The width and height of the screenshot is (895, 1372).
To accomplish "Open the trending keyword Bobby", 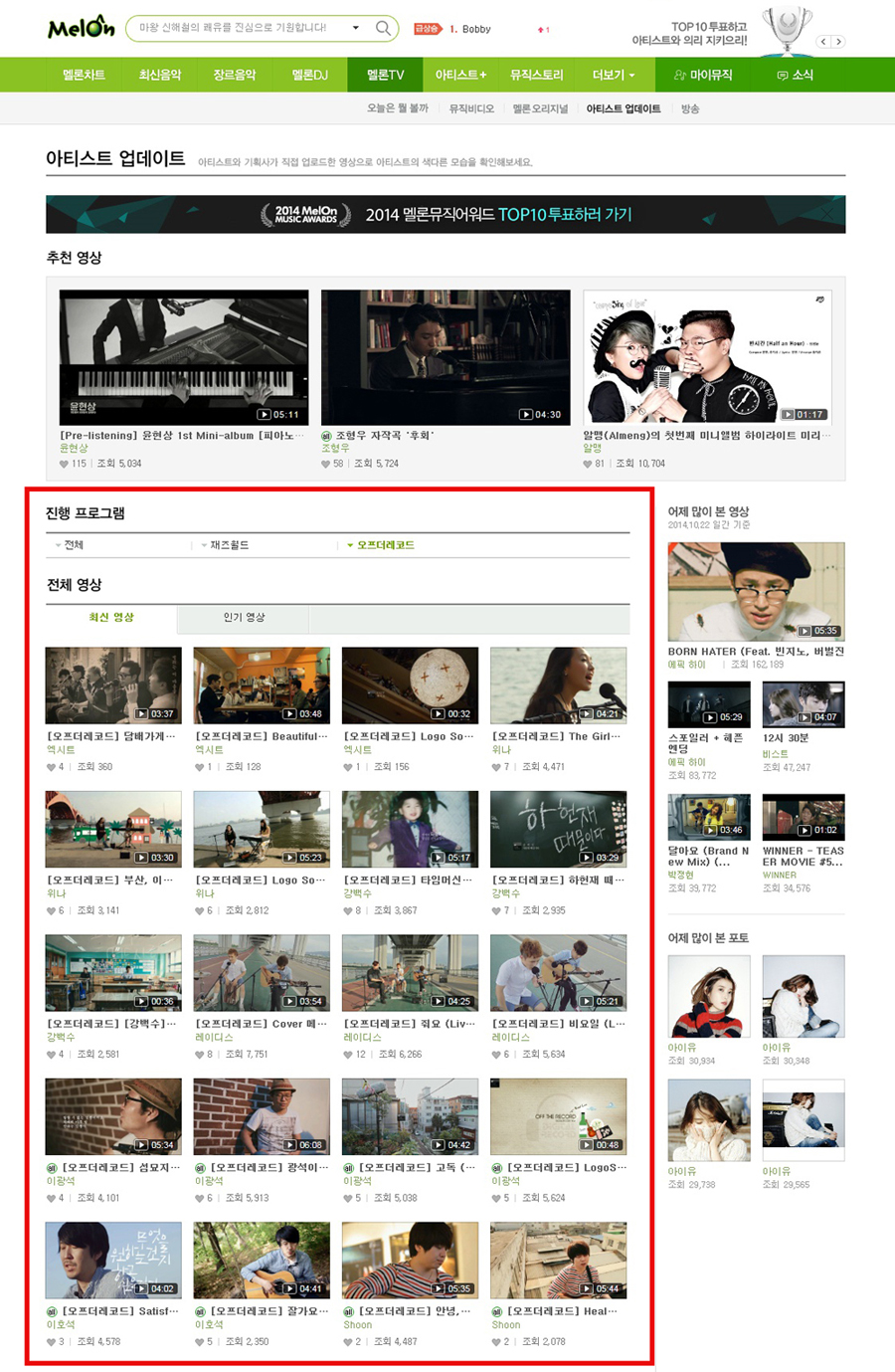I will [x=476, y=29].
